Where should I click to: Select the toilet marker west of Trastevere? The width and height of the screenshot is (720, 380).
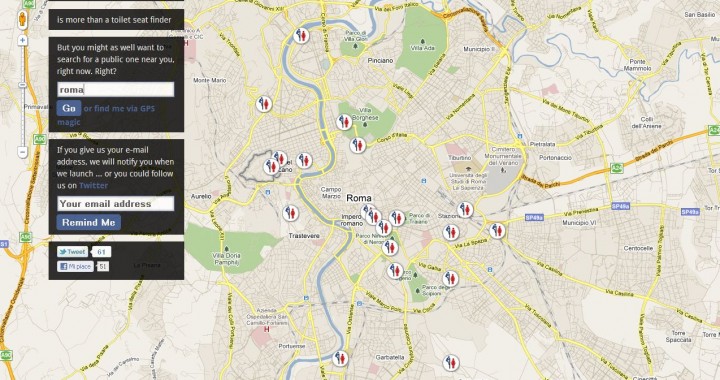290,213
